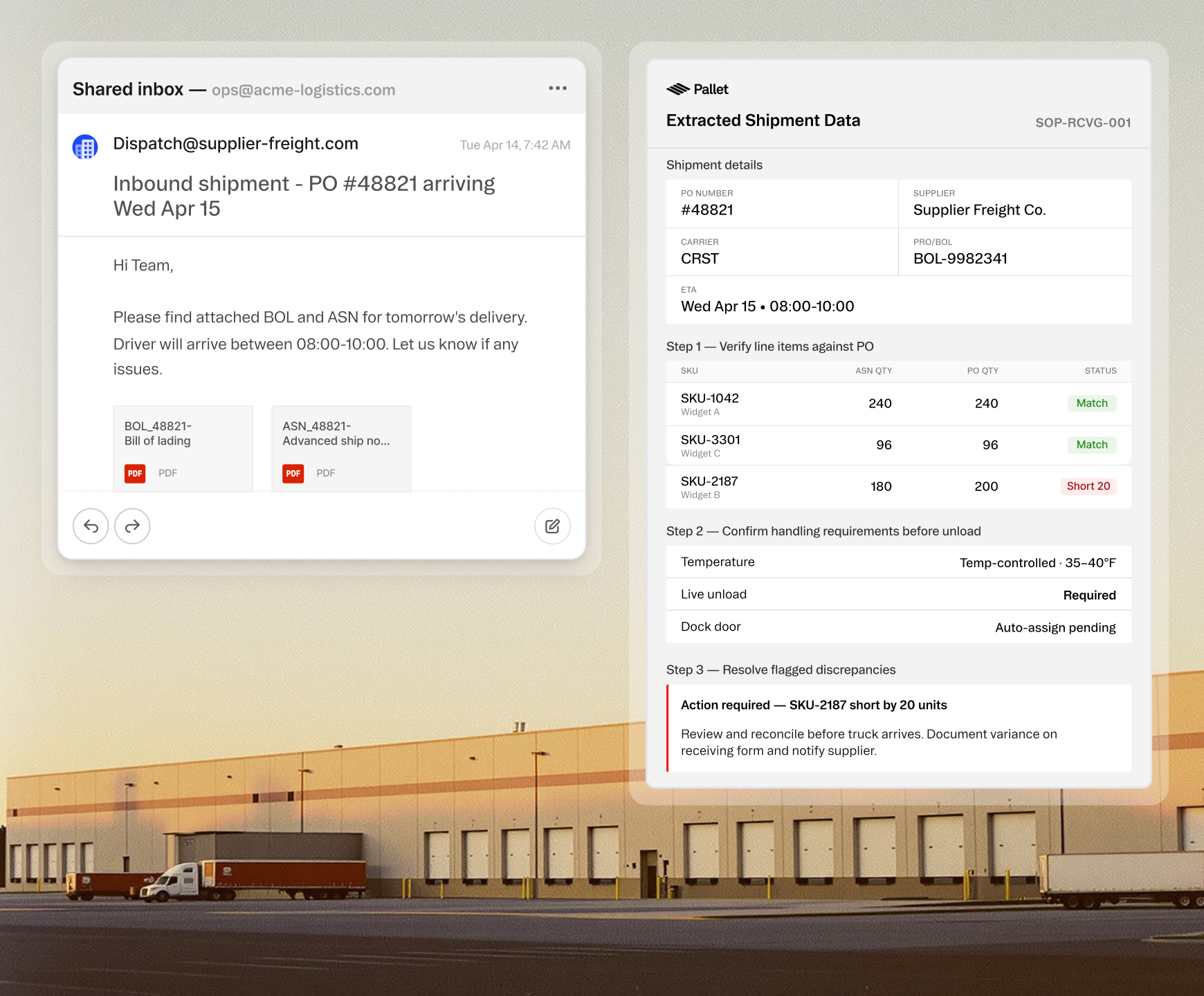Click the blue sender avatar icon
The width and height of the screenshot is (1204, 996).
pyautogui.click(x=85, y=147)
